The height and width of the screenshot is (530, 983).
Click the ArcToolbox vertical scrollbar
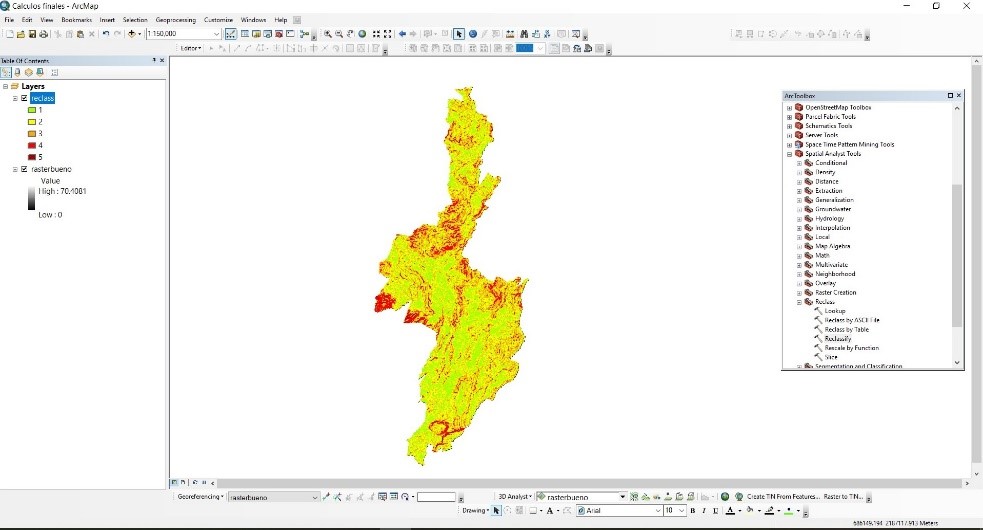(957, 250)
